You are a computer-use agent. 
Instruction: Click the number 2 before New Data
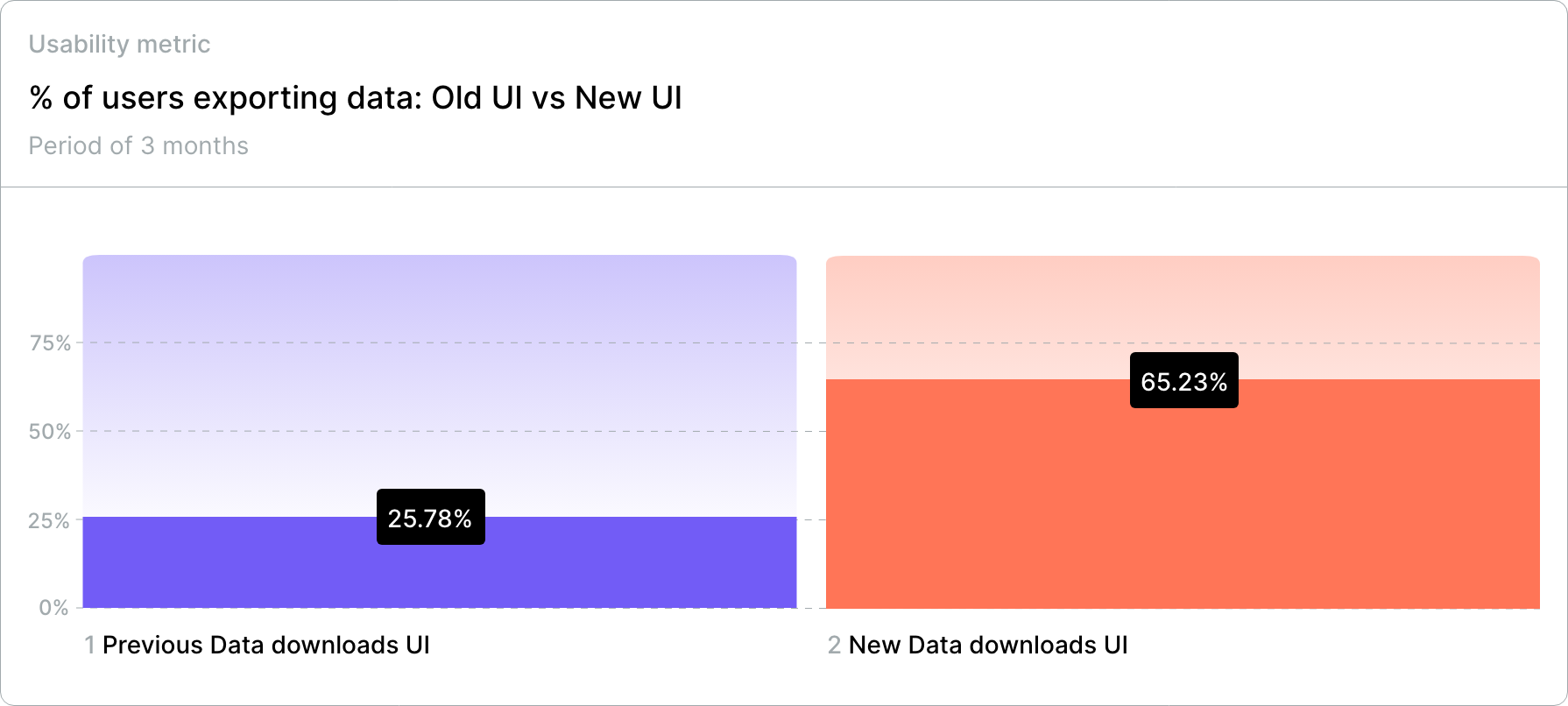(834, 646)
